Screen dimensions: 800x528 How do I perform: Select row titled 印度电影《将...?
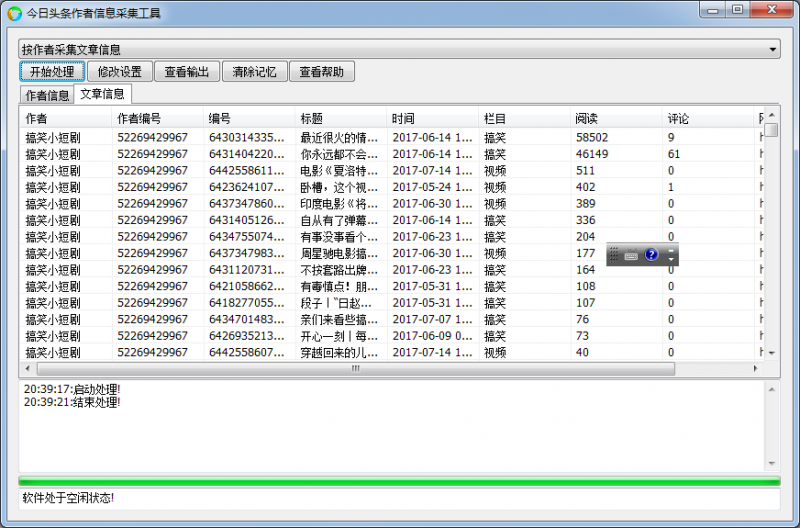tap(391, 204)
